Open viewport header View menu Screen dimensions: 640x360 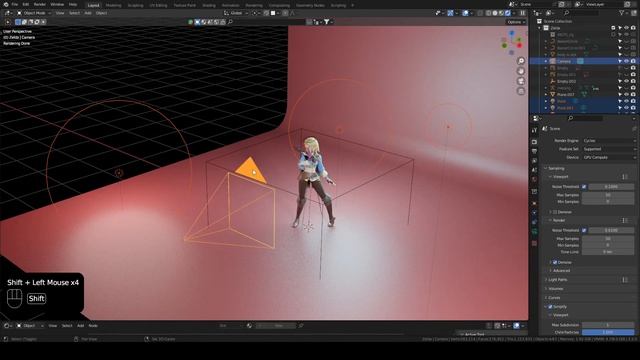(60, 13)
